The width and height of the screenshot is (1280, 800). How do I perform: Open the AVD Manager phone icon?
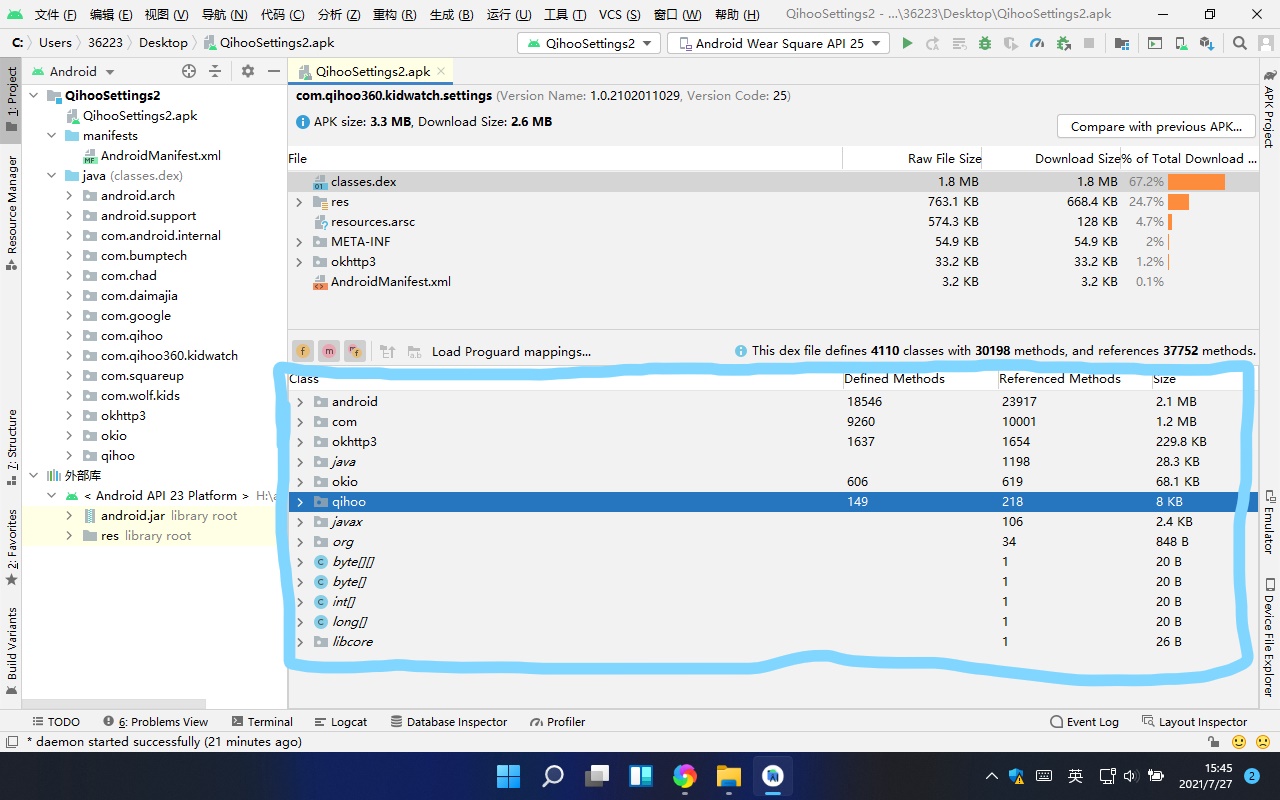1181,43
